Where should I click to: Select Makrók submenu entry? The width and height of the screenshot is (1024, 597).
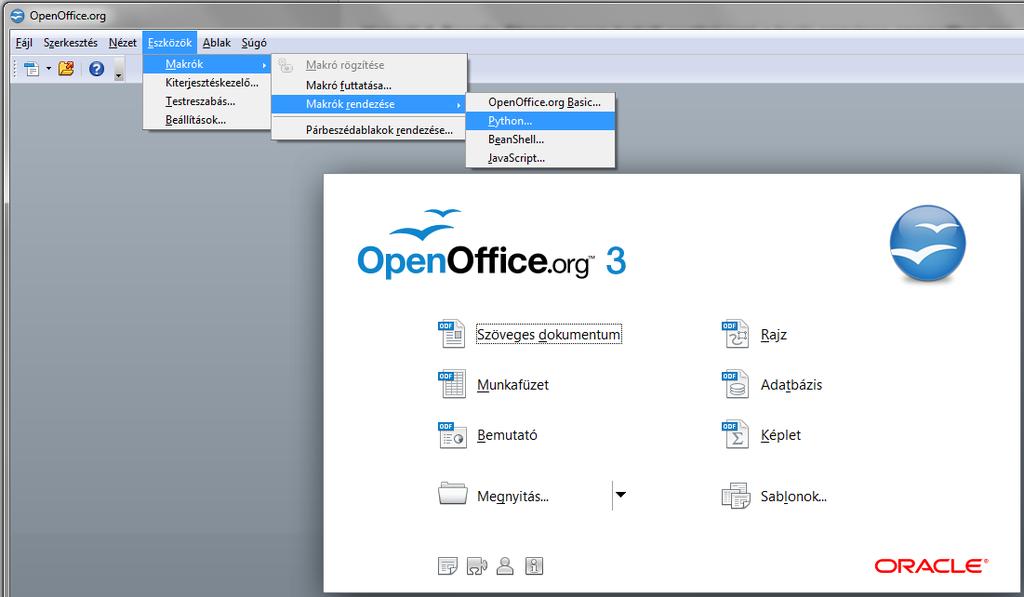tap(206, 64)
